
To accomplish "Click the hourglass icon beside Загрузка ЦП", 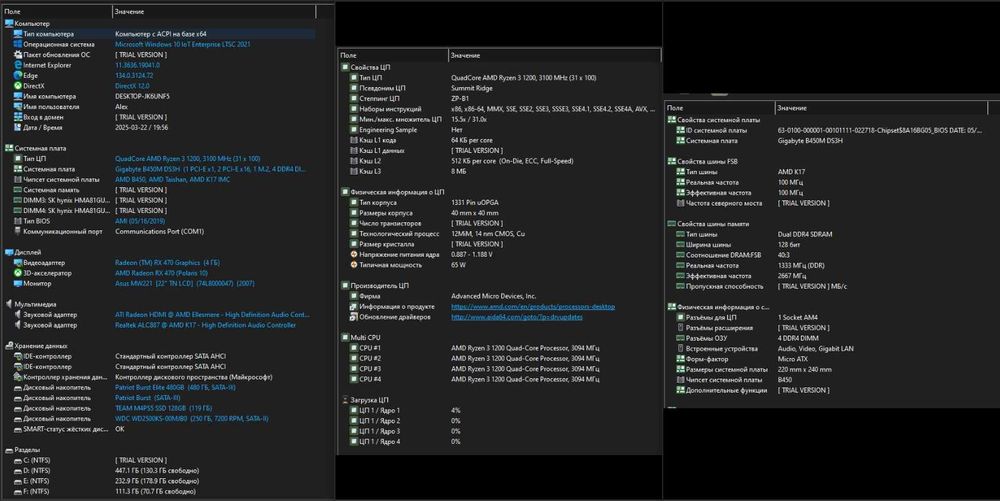I will 345,400.
